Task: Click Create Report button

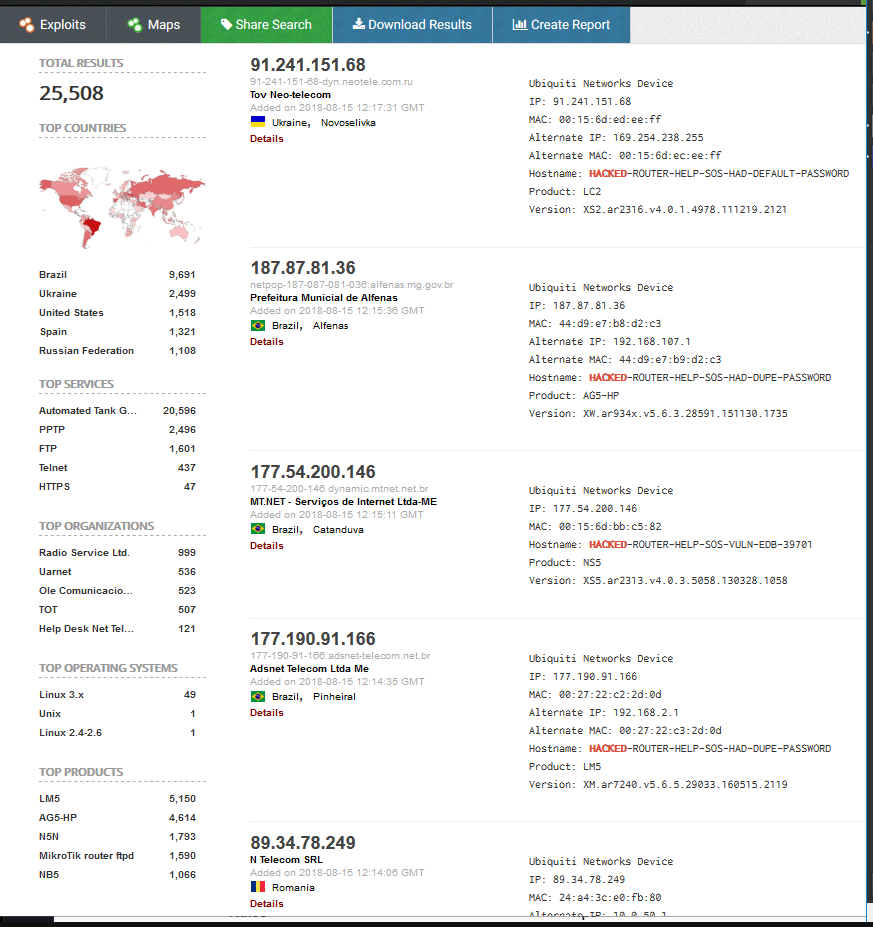Action: click(561, 25)
